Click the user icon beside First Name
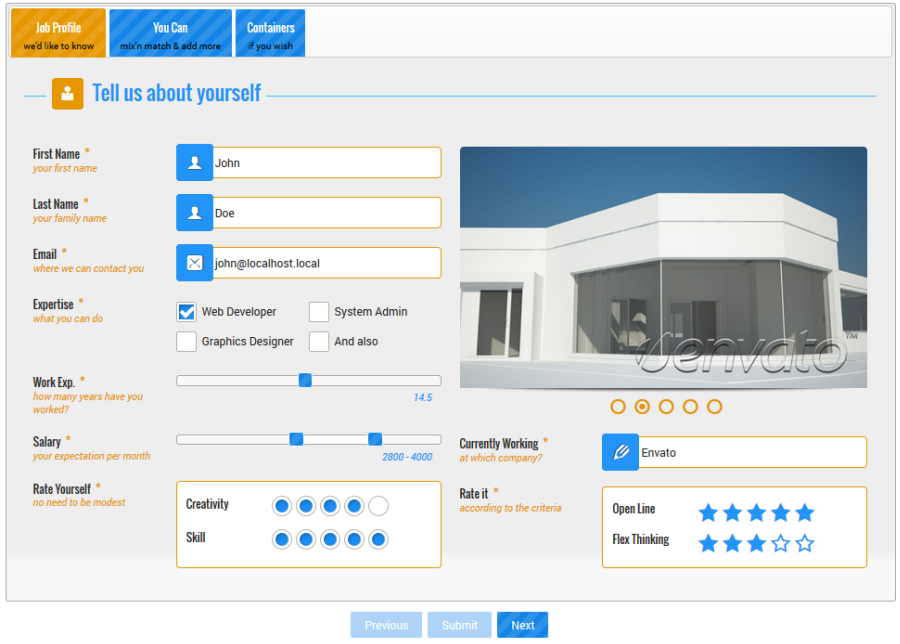Viewport: 900px width, 644px height. (194, 163)
